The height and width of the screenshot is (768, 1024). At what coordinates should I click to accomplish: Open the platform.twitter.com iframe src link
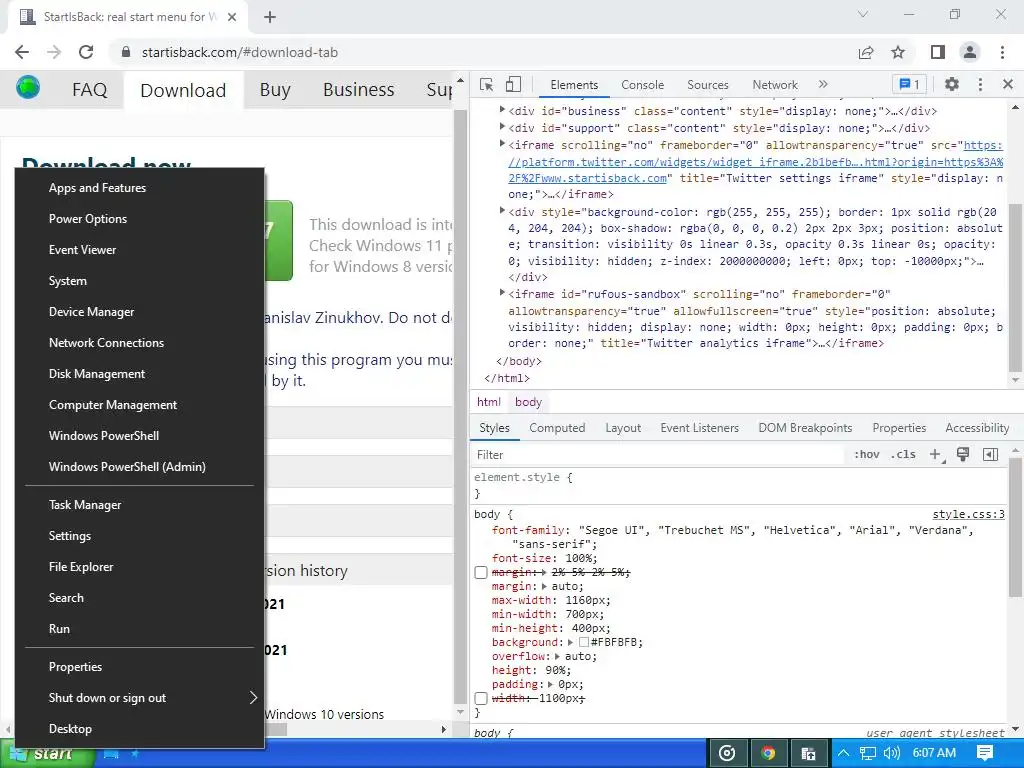[755, 161]
